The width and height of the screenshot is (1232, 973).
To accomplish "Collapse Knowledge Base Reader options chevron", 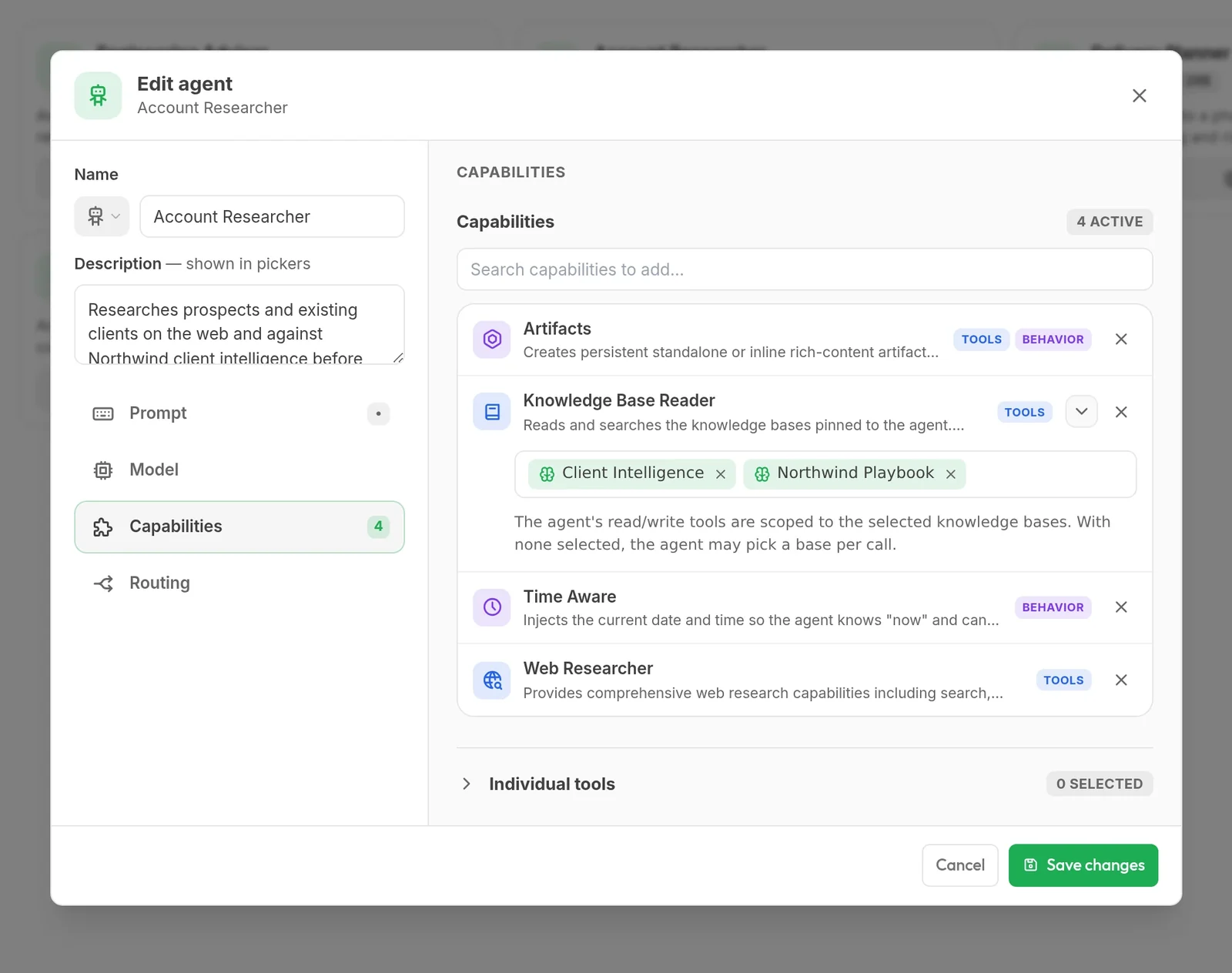I will click(x=1081, y=412).
